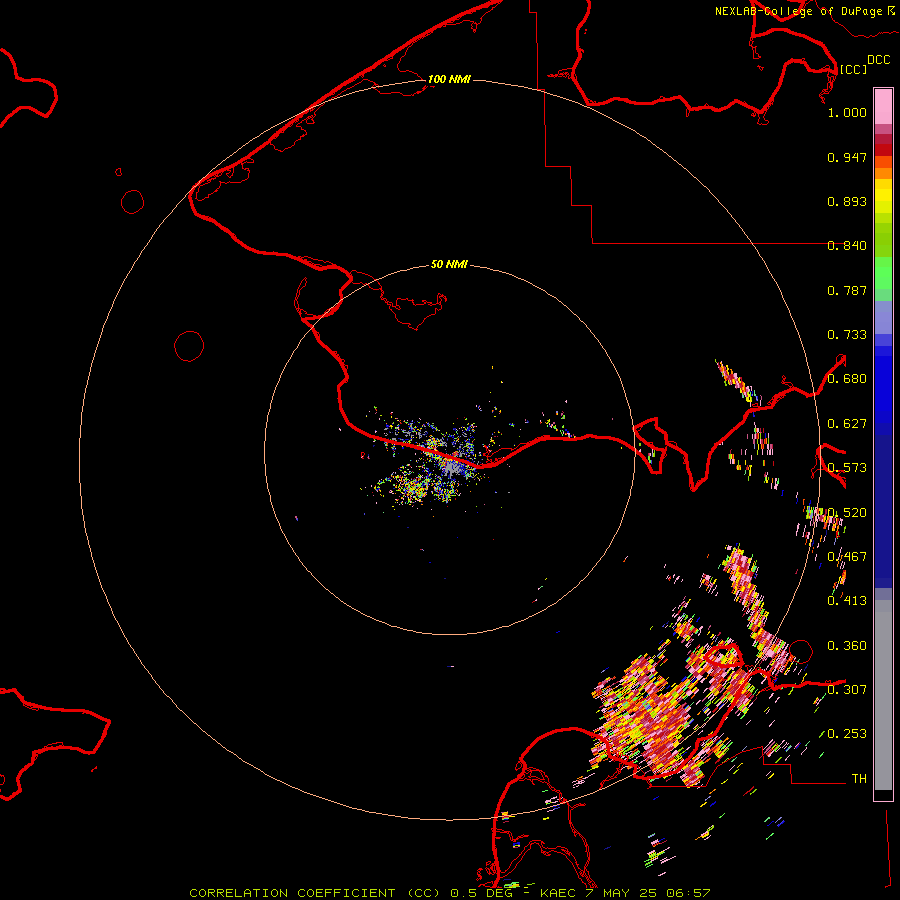Click the 0.573 color scale value
This screenshot has height=900, width=900.
pyautogui.click(x=847, y=468)
